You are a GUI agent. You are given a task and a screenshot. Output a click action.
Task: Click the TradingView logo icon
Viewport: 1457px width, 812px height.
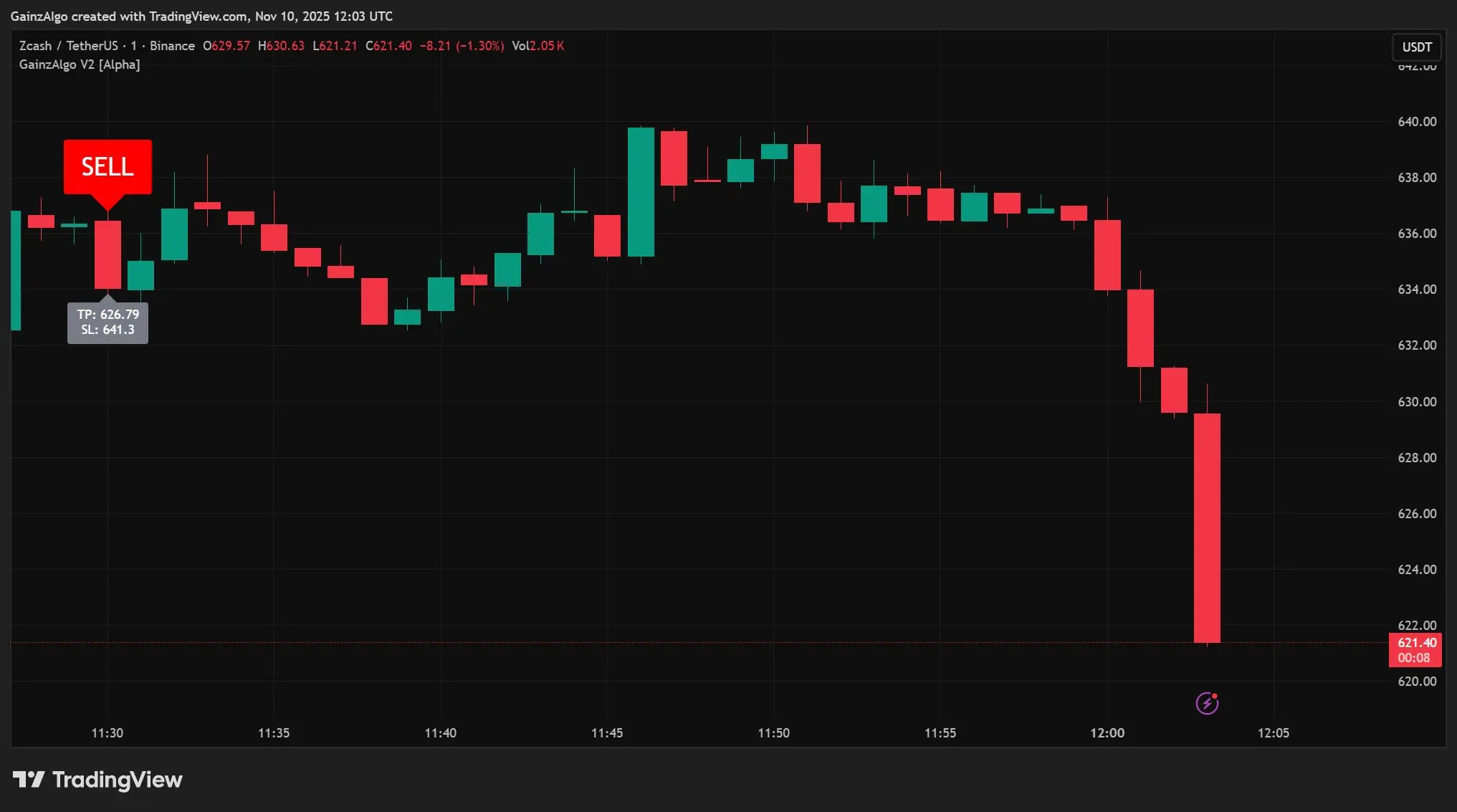[x=29, y=779]
